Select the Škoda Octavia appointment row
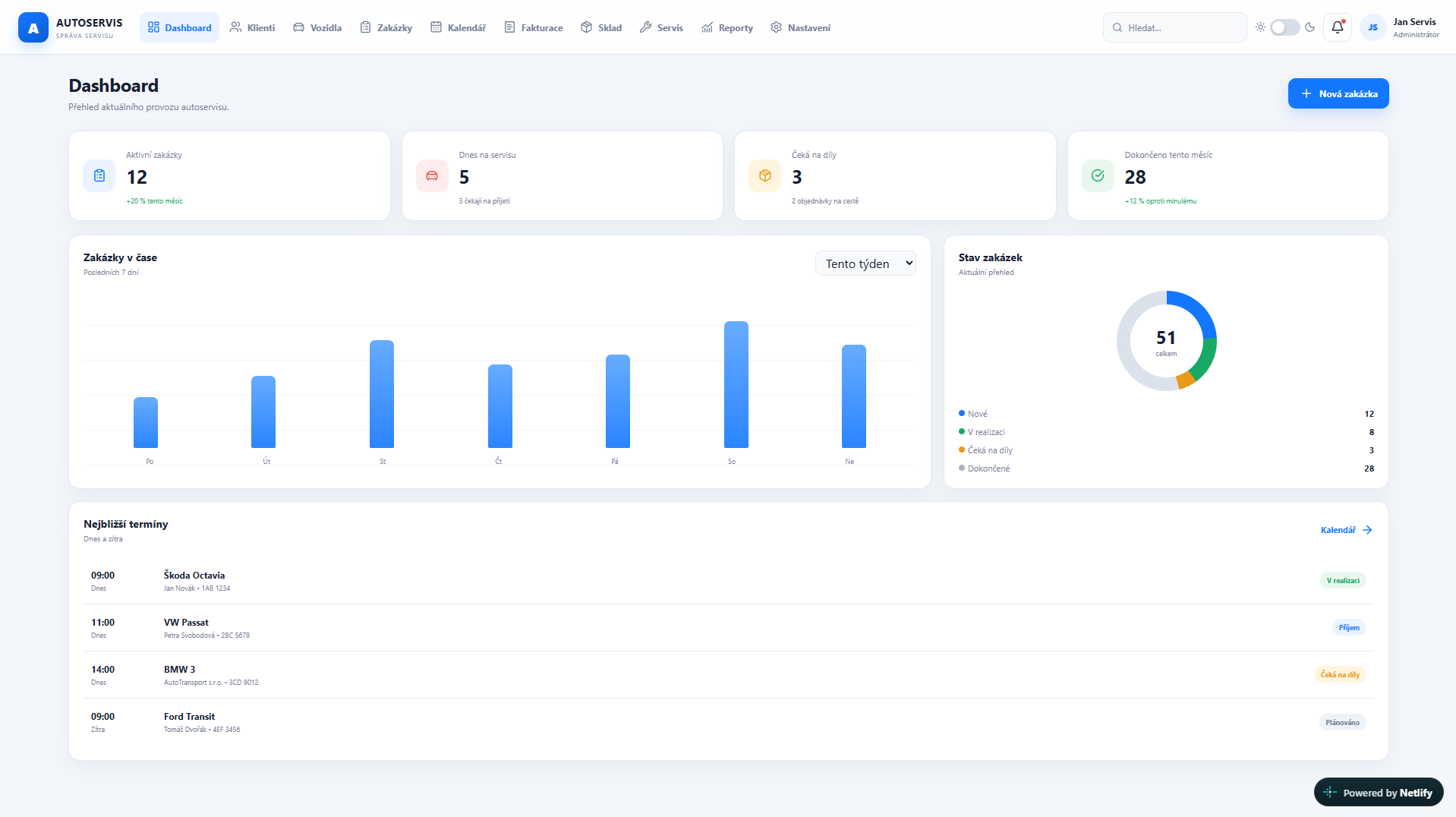This screenshot has height=817, width=1456. (x=729, y=581)
